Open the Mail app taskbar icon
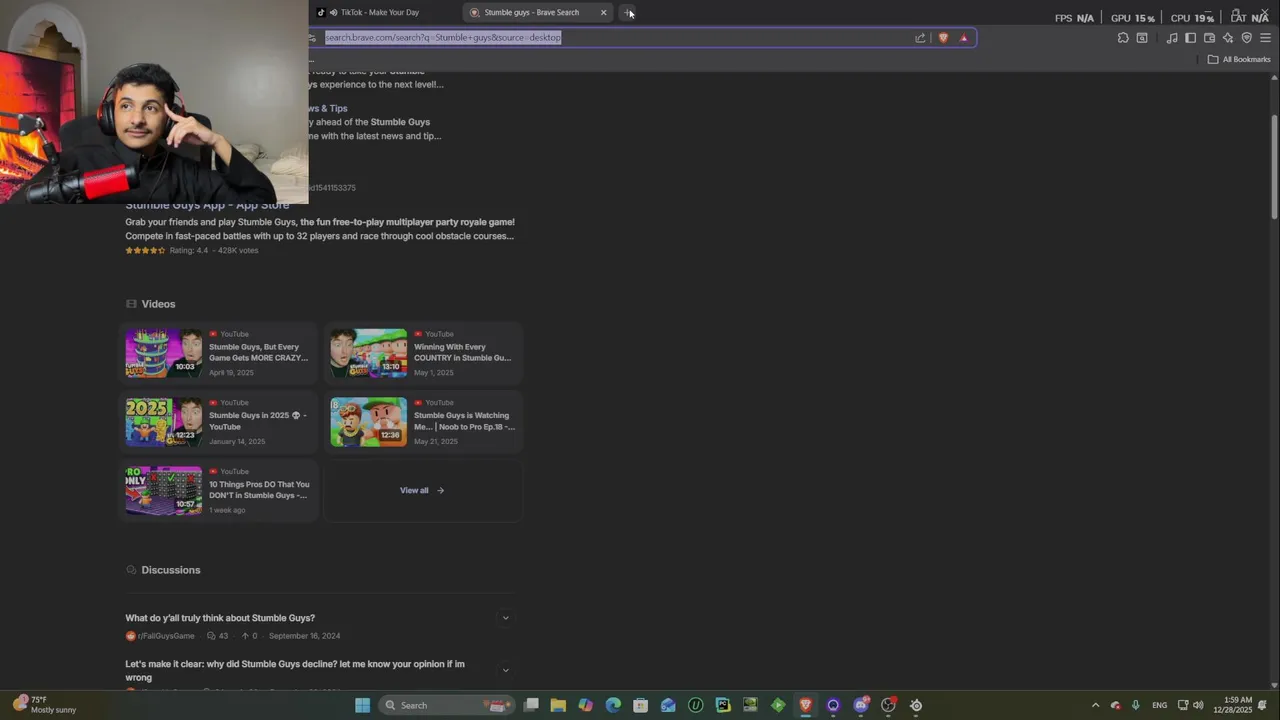1280x720 pixels. point(668,705)
